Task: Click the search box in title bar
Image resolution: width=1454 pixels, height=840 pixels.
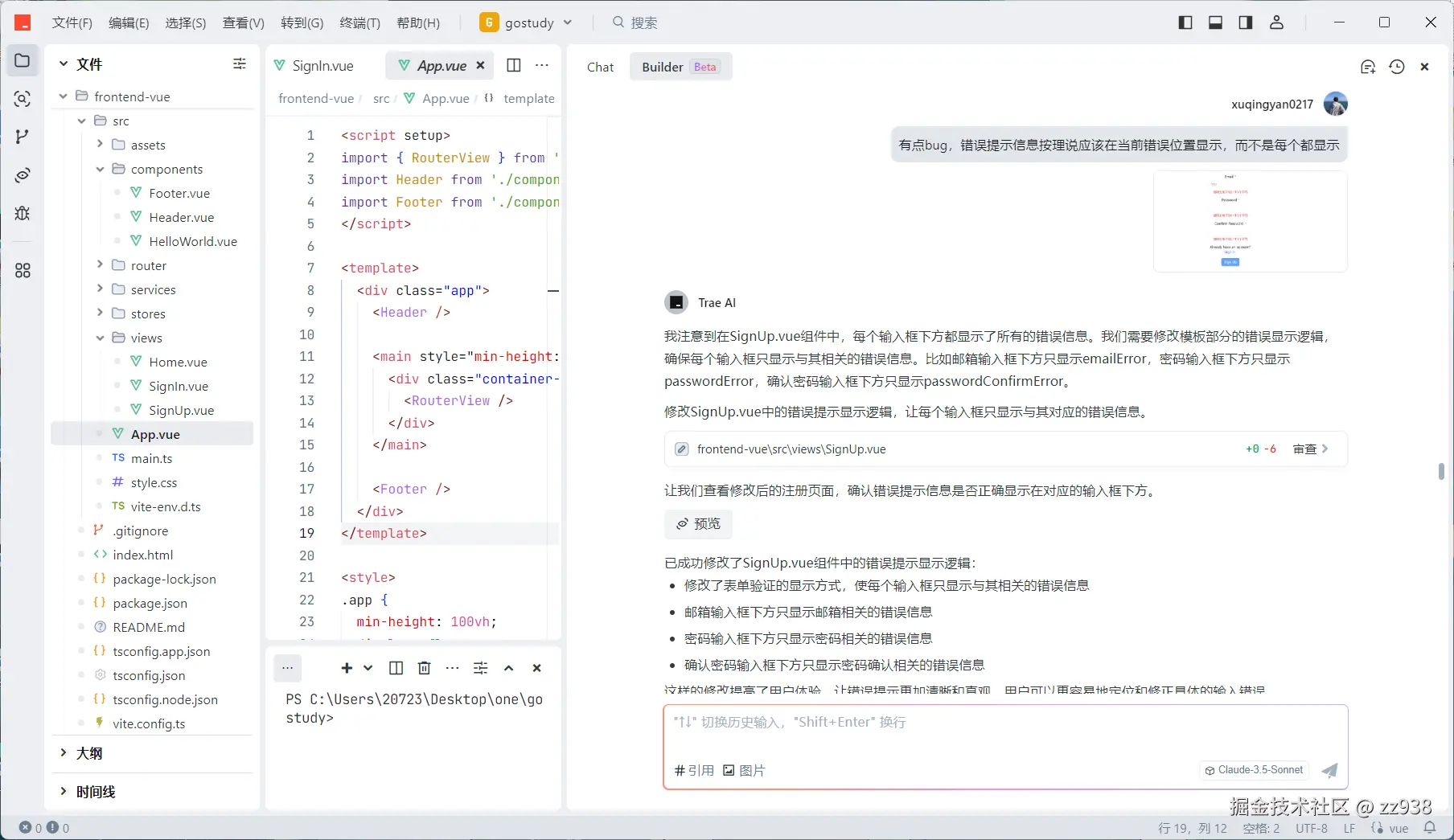Action: tap(635, 23)
